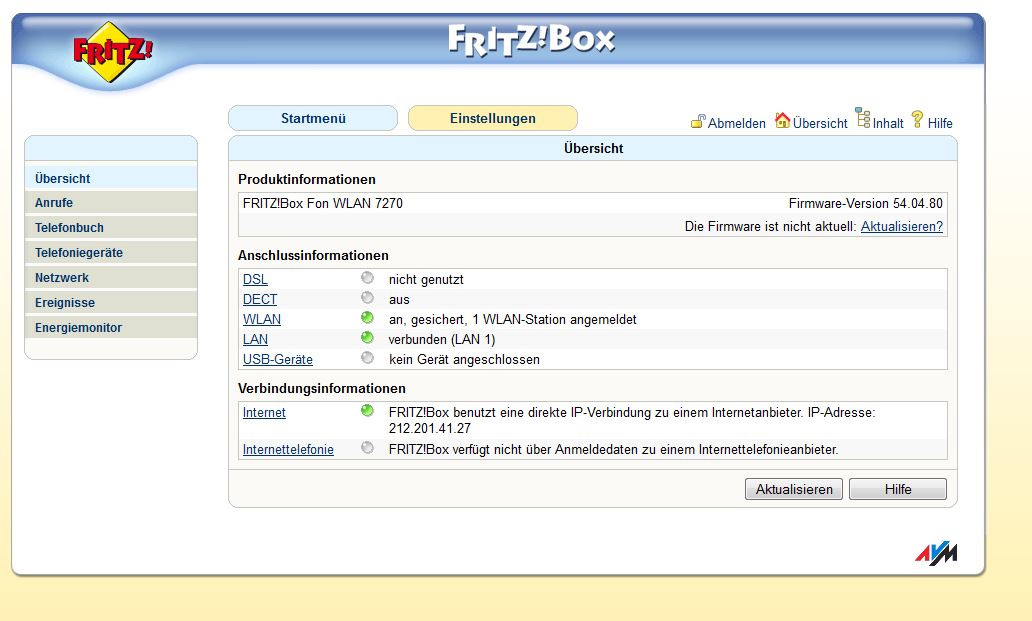The image size is (1032, 621).
Task: Click the green Internet status indicator
Action: 367,410
